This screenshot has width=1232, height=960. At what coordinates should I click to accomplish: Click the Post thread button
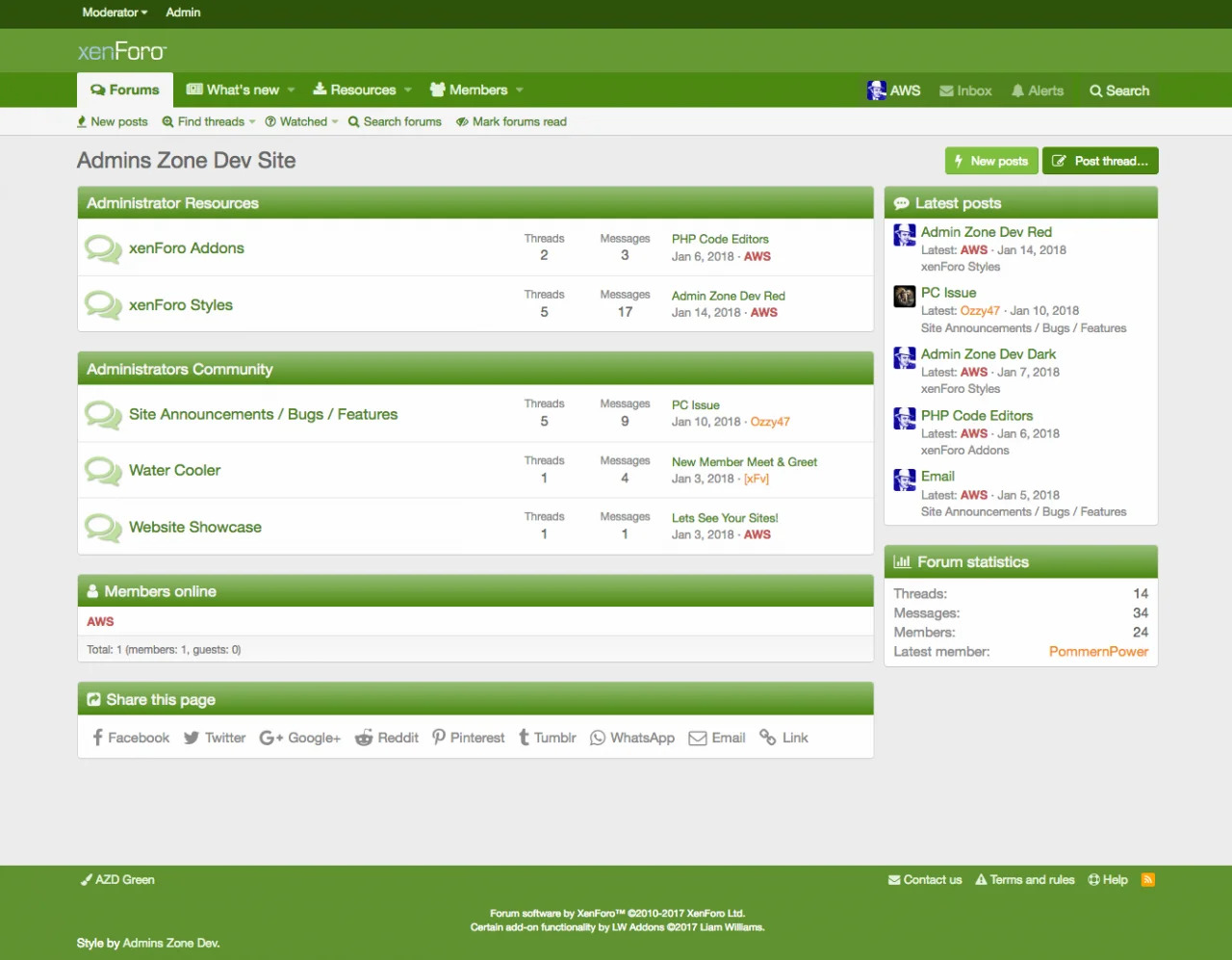(1100, 161)
